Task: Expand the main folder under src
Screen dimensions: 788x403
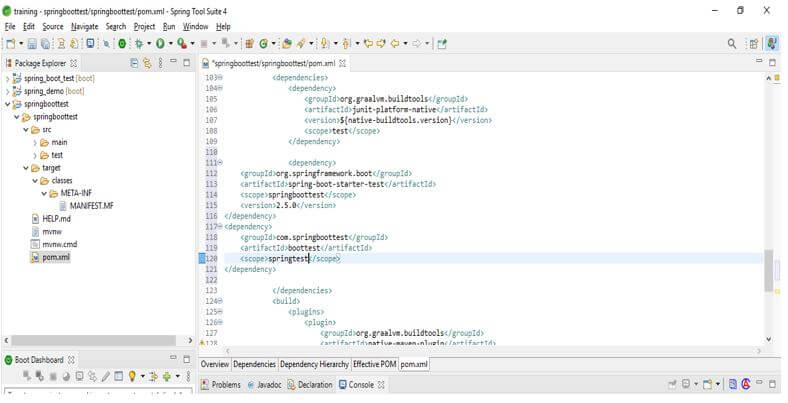Action: click(36, 142)
